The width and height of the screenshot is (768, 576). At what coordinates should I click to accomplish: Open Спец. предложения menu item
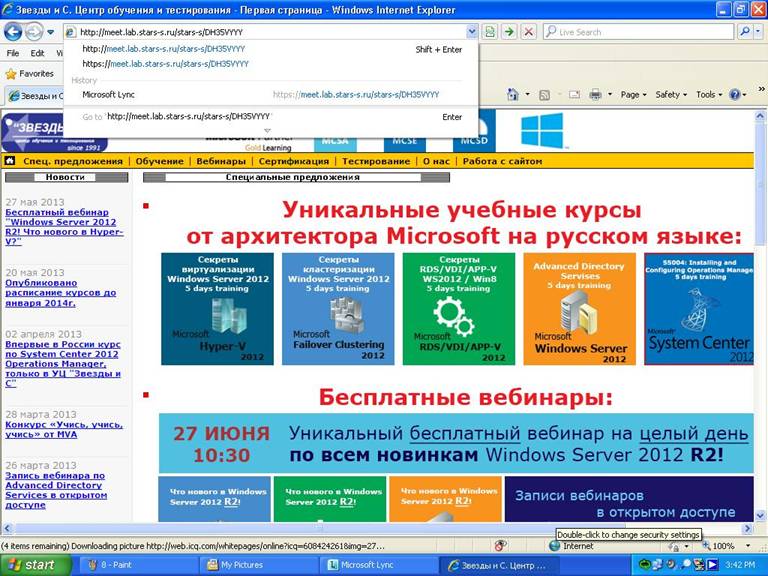[72, 161]
